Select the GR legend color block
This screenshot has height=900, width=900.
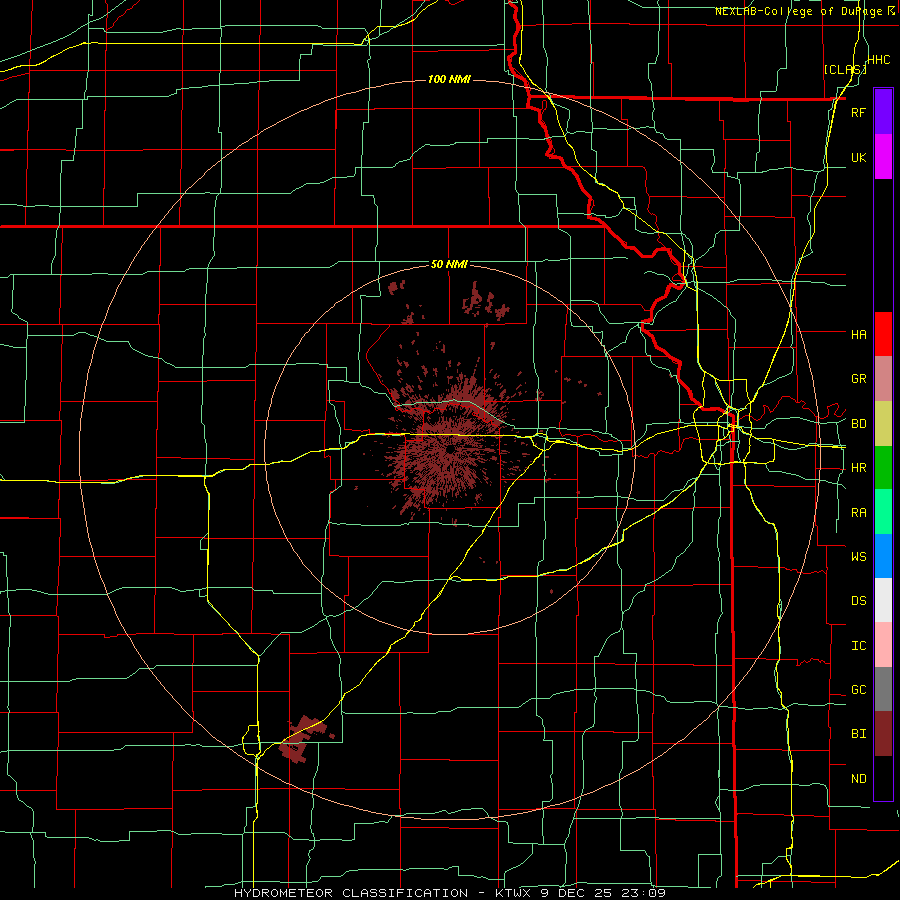(883, 379)
